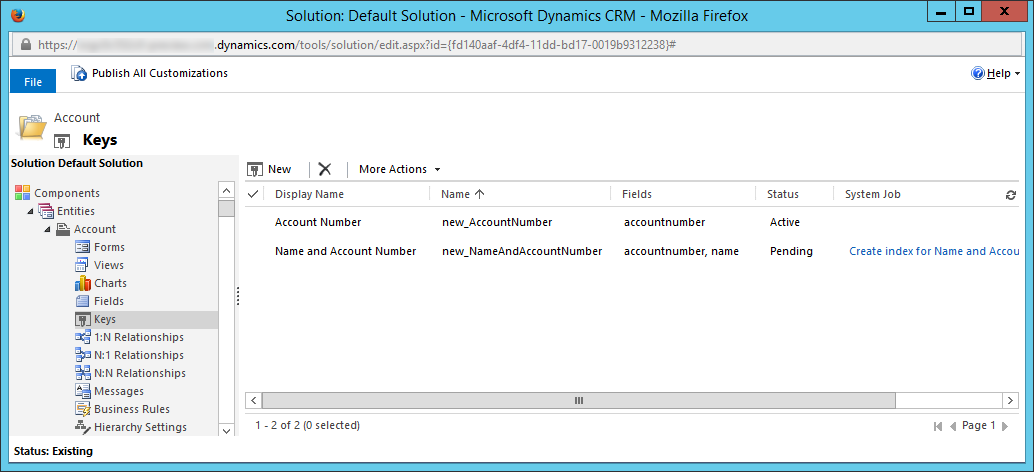Click the Active status cell
This screenshot has width=1034, height=472.
coord(785,222)
